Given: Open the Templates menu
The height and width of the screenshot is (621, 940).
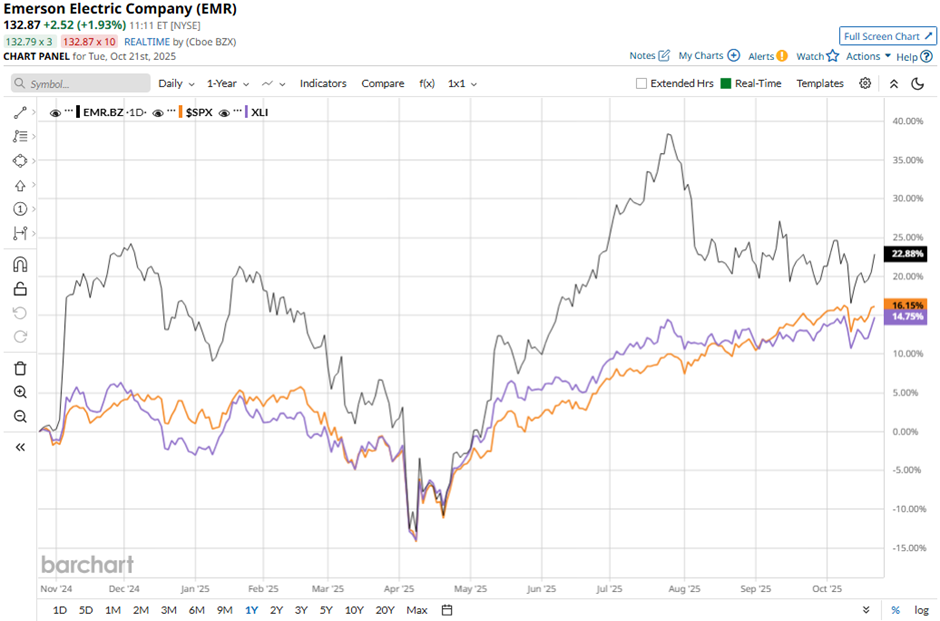Looking at the screenshot, I should coord(820,84).
